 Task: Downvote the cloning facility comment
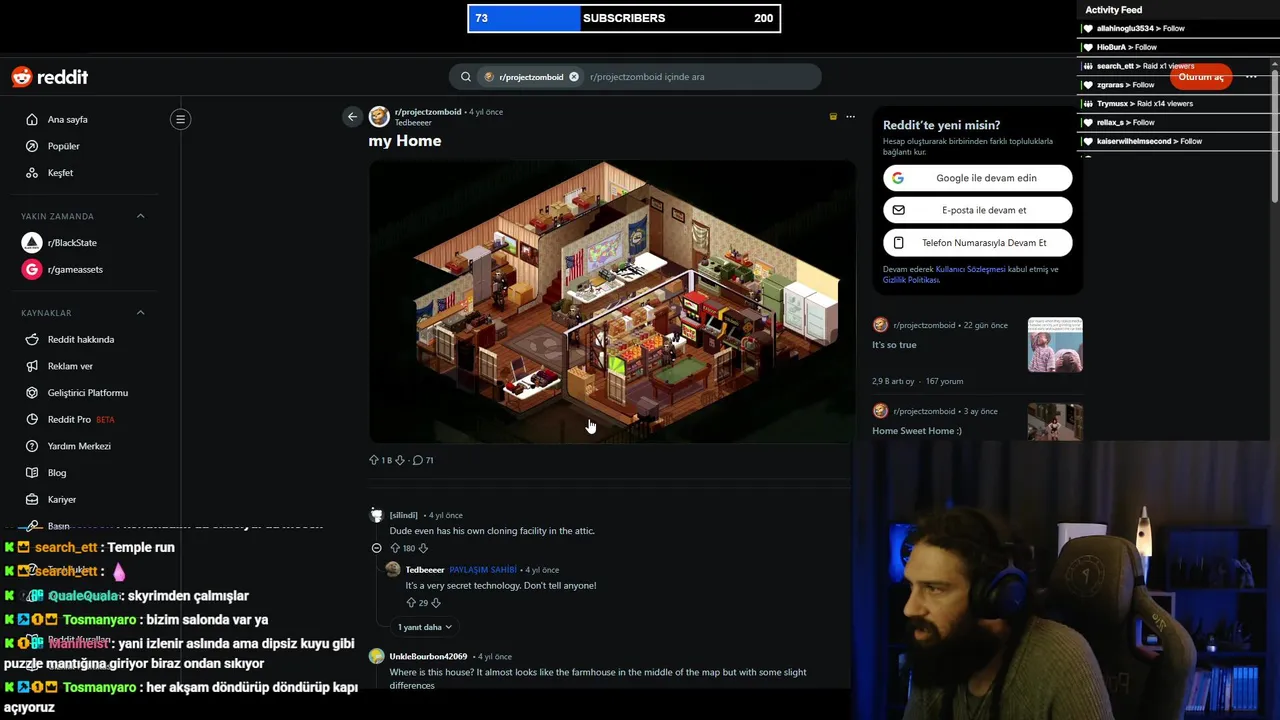(x=423, y=548)
